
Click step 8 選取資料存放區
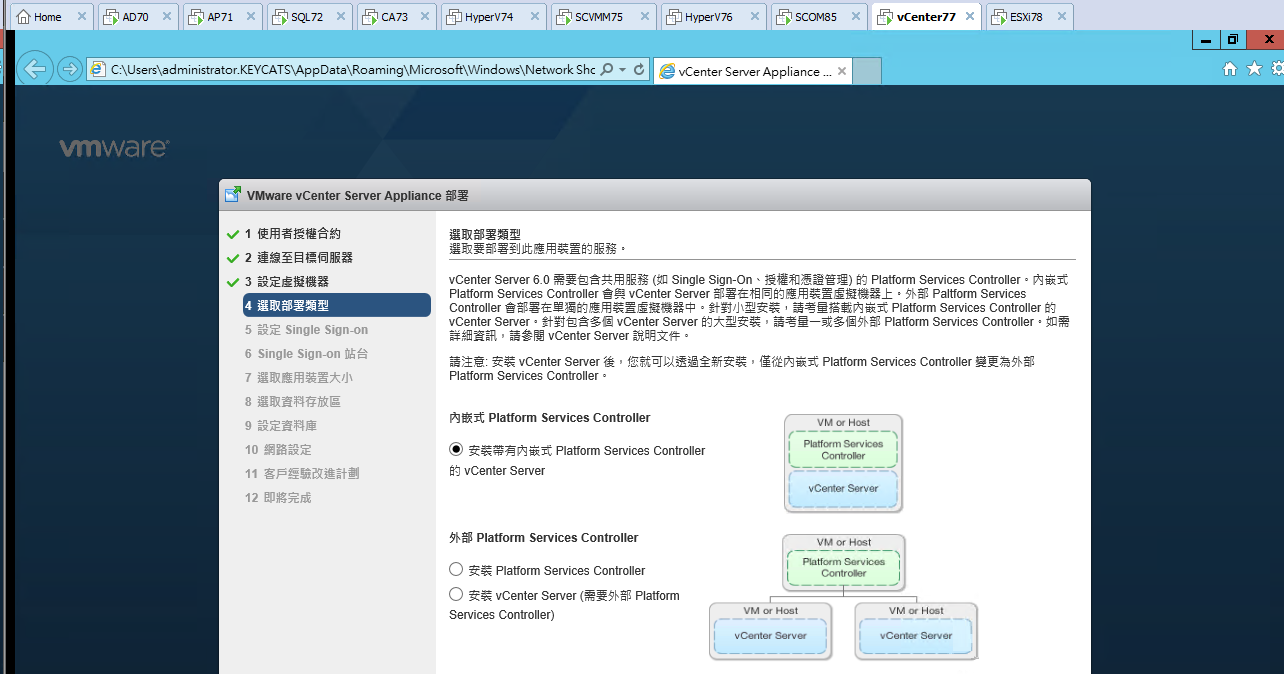(292, 402)
